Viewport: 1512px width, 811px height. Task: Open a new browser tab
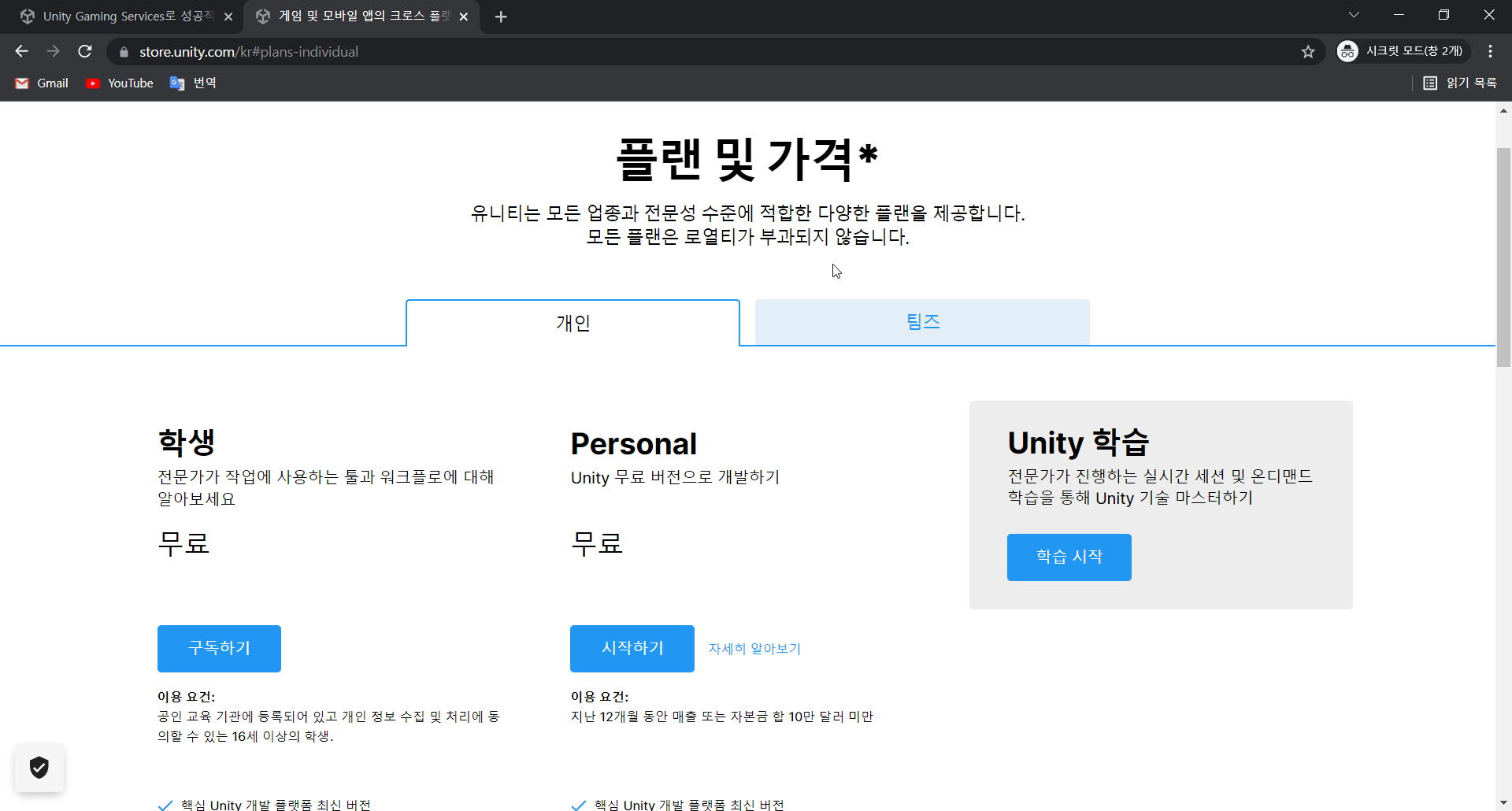point(501,17)
